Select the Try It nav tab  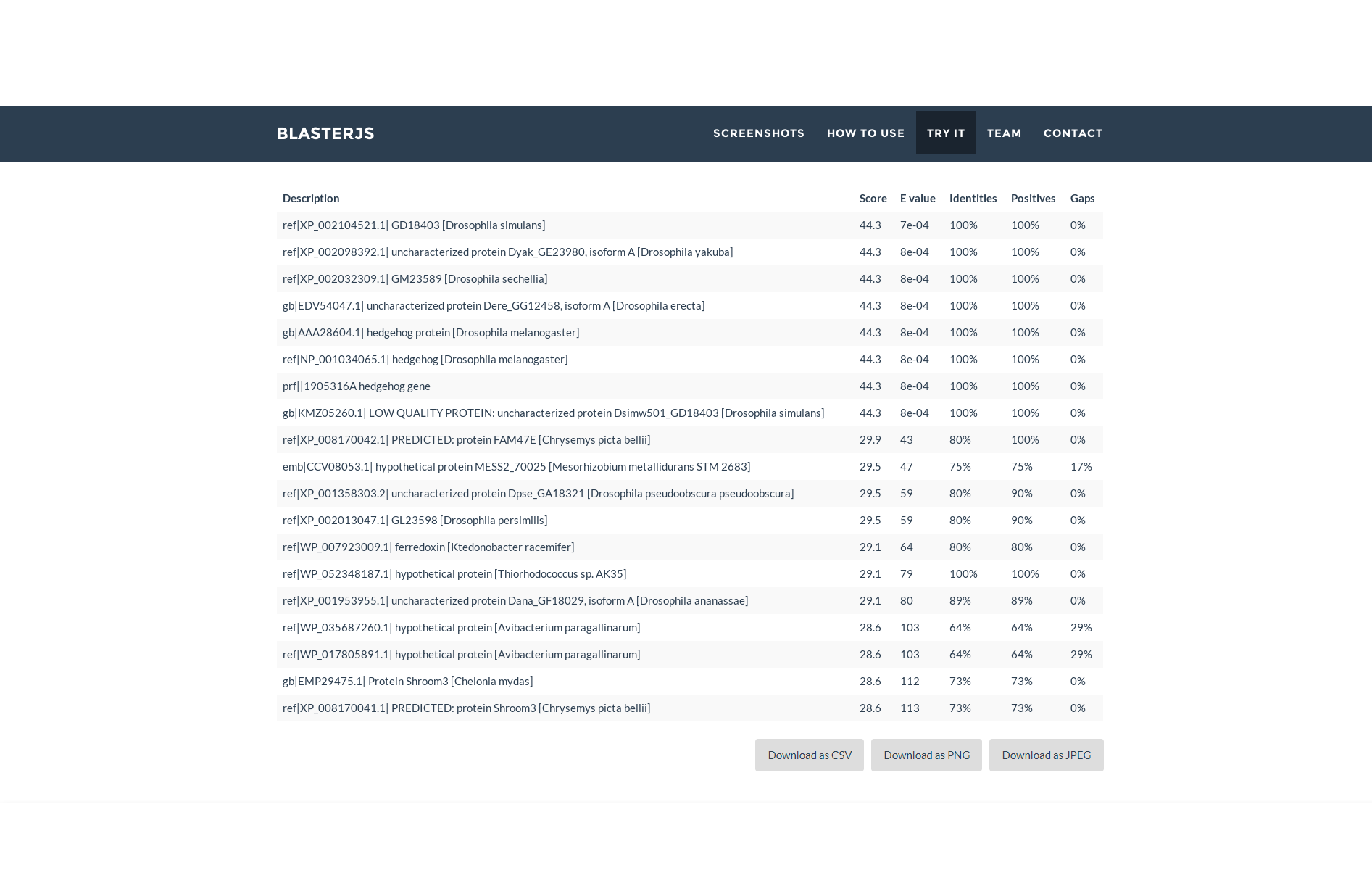[945, 133]
